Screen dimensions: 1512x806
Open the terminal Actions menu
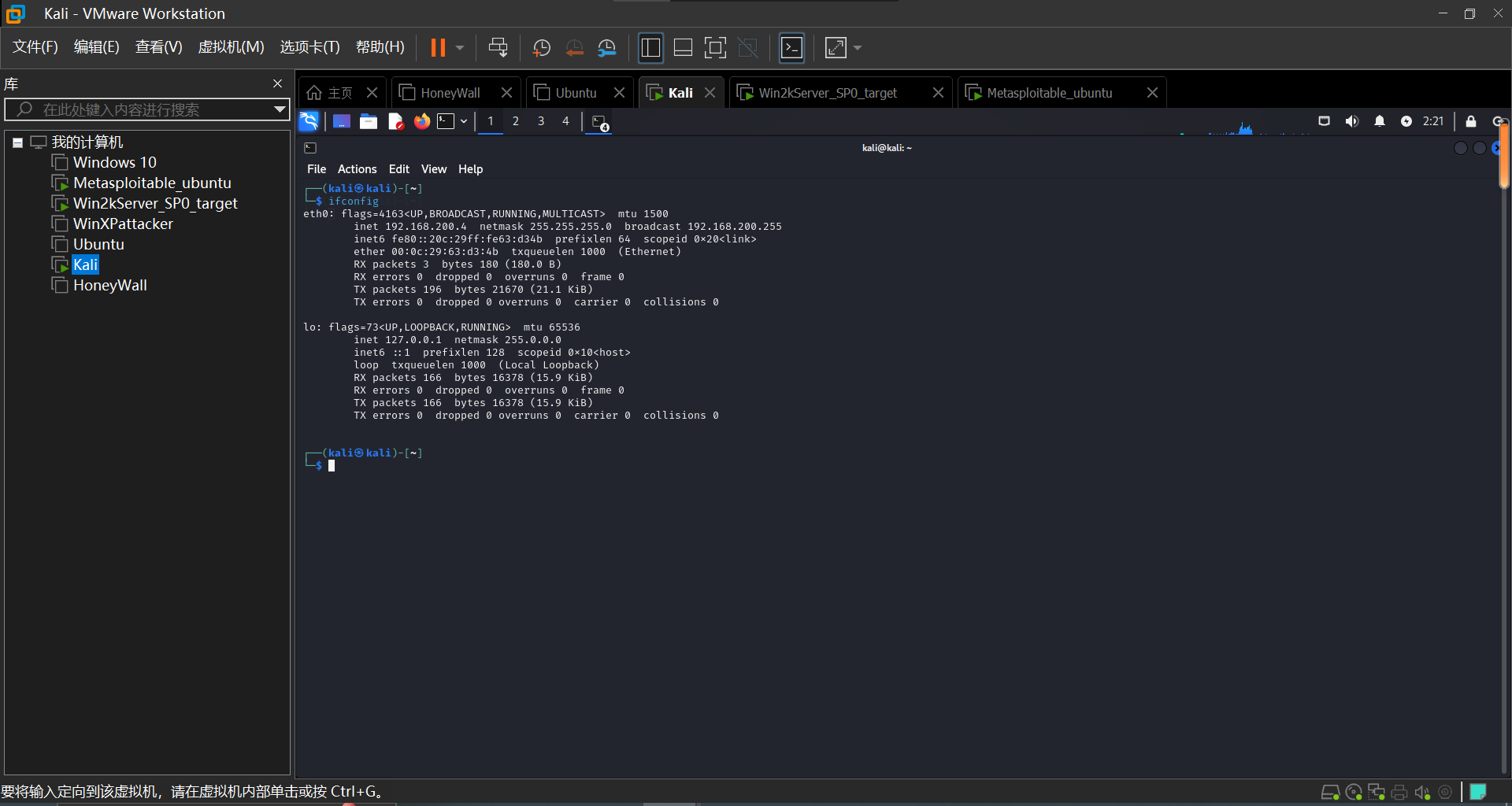point(358,169)
